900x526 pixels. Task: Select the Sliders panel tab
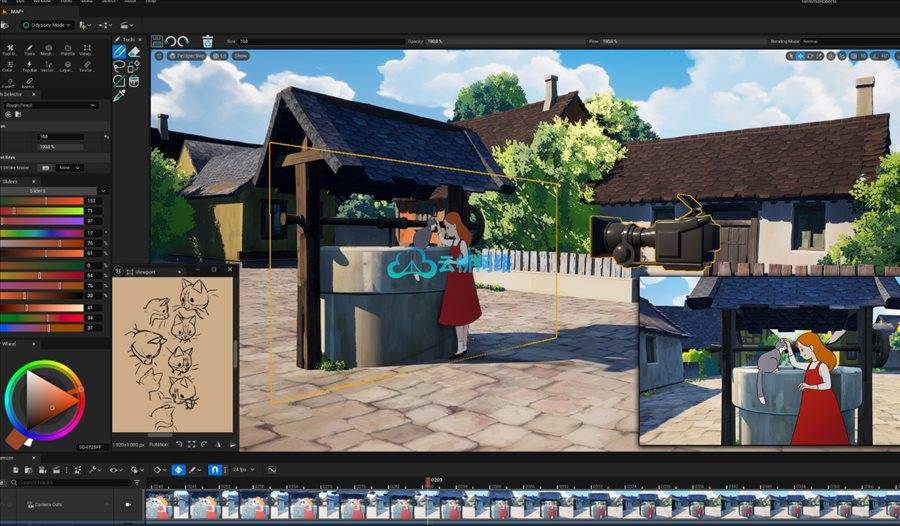10,181
